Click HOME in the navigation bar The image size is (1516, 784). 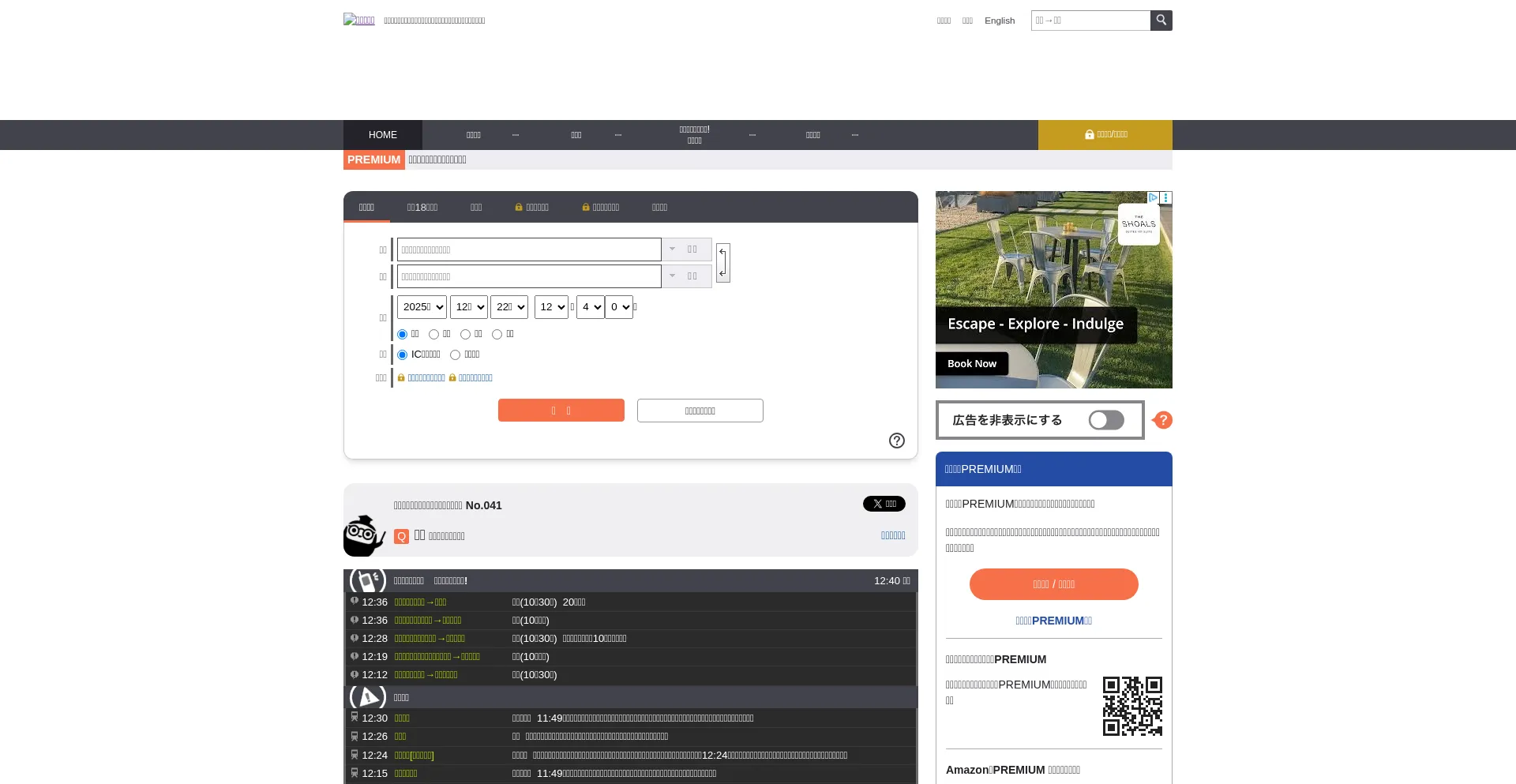pos(383,135)
